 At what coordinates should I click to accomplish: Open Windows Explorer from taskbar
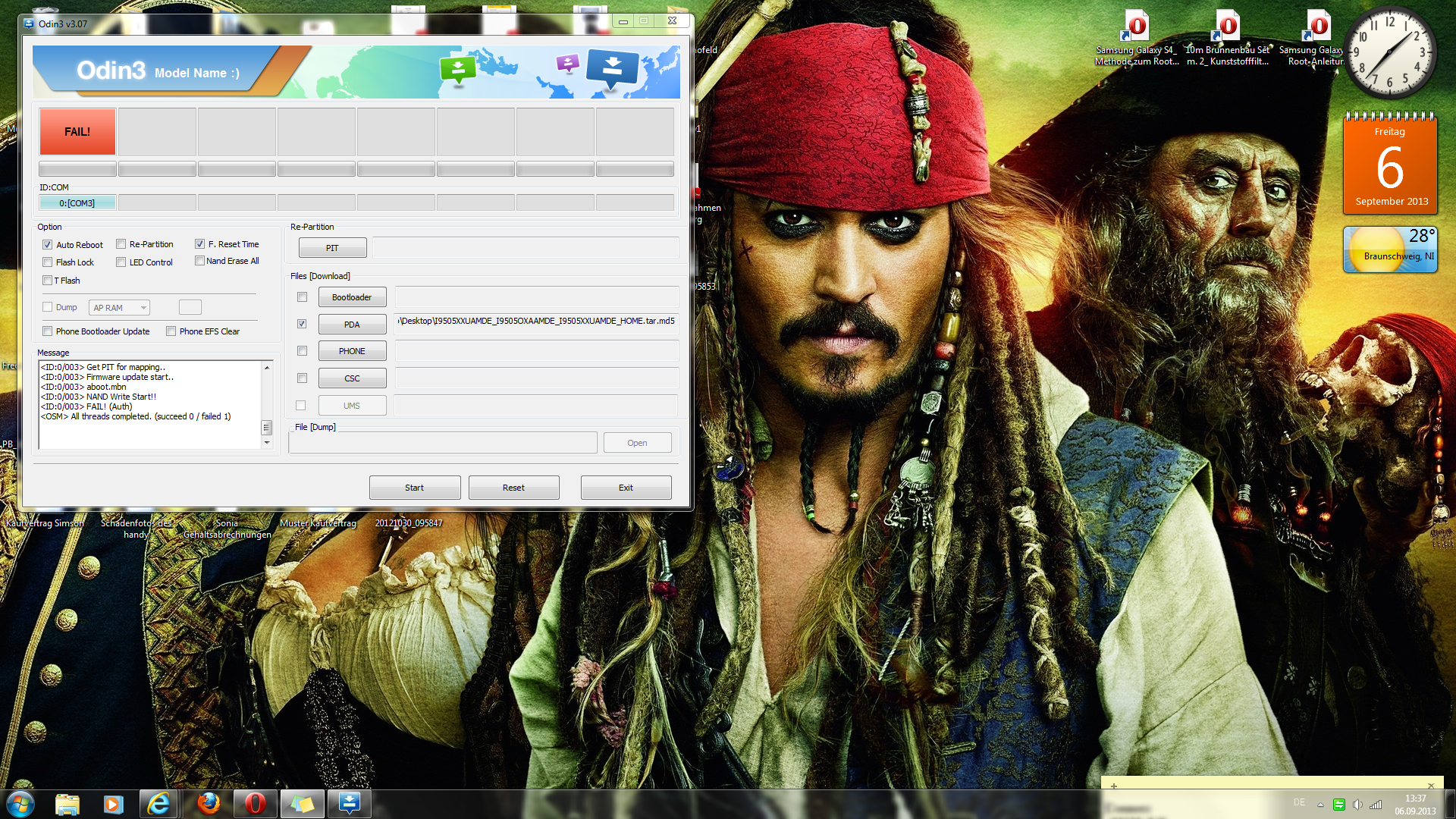pyautogui.click(x=67, y=804)
